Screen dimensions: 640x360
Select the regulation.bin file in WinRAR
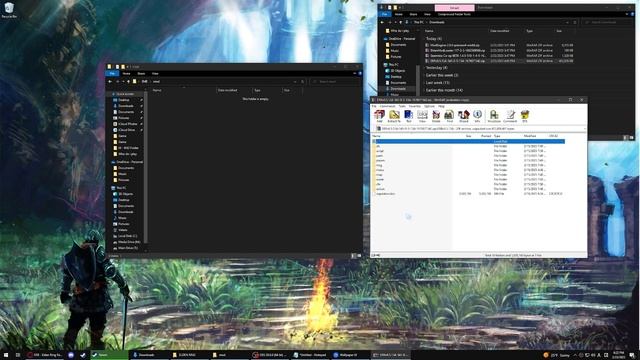pyautogui.click(x=385, y=194)
